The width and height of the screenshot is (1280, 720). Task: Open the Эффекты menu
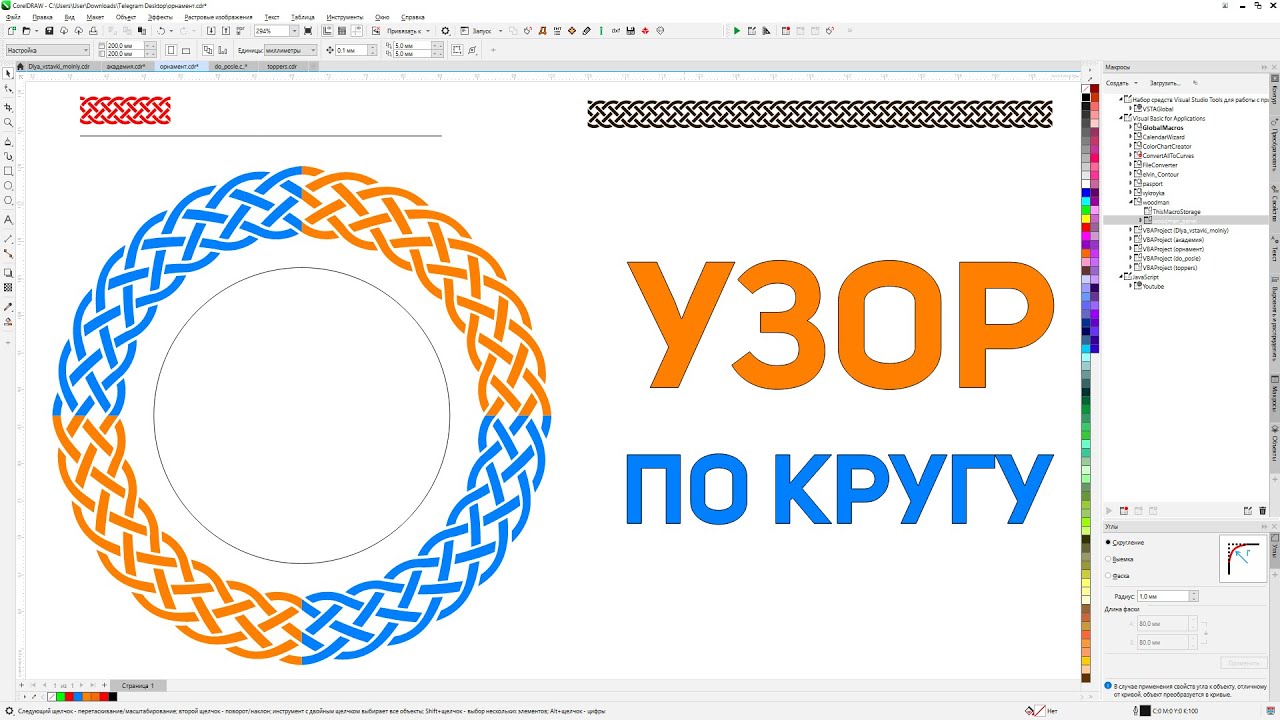[160, 17]
